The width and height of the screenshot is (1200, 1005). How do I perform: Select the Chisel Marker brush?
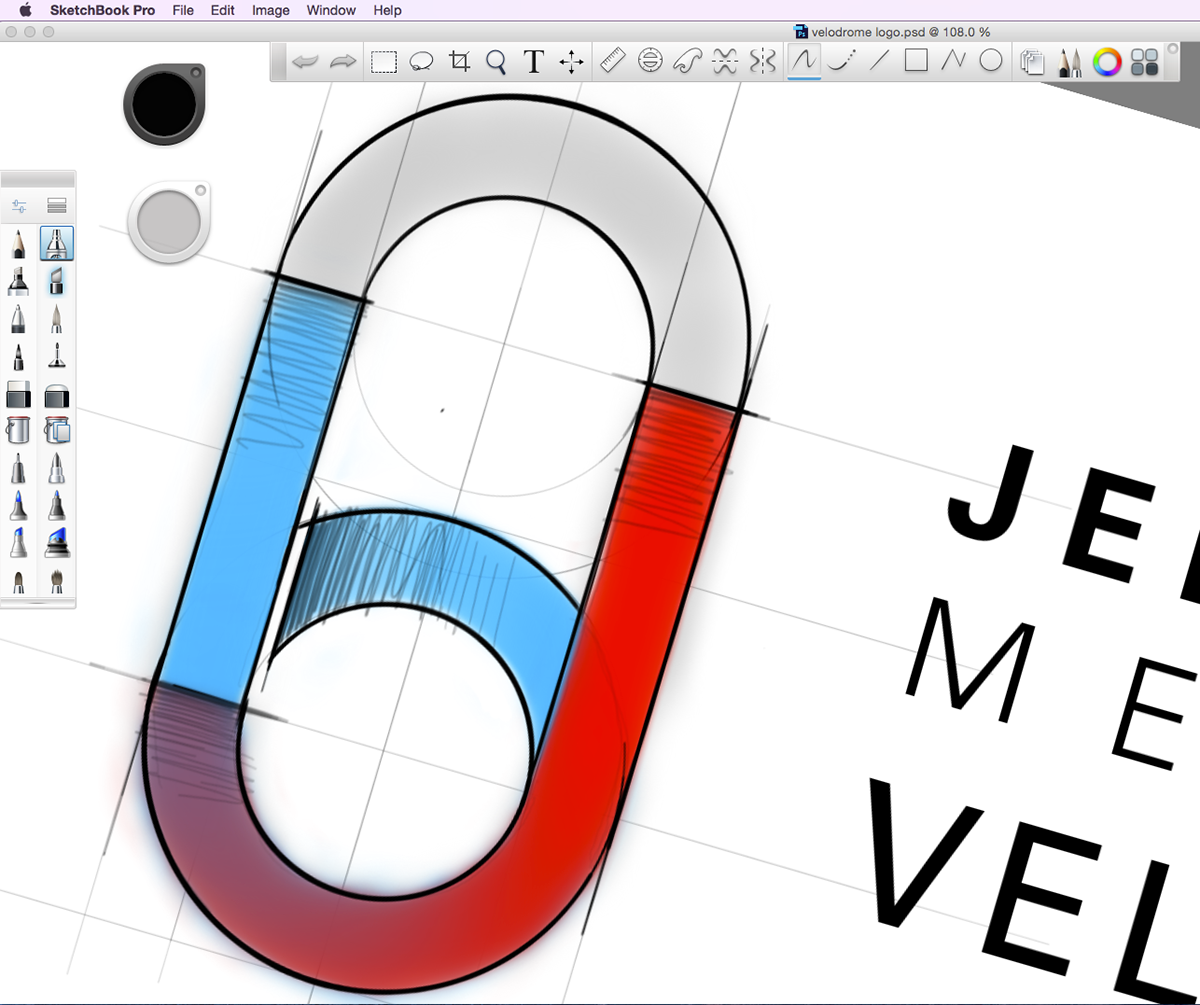click(18, 281)
